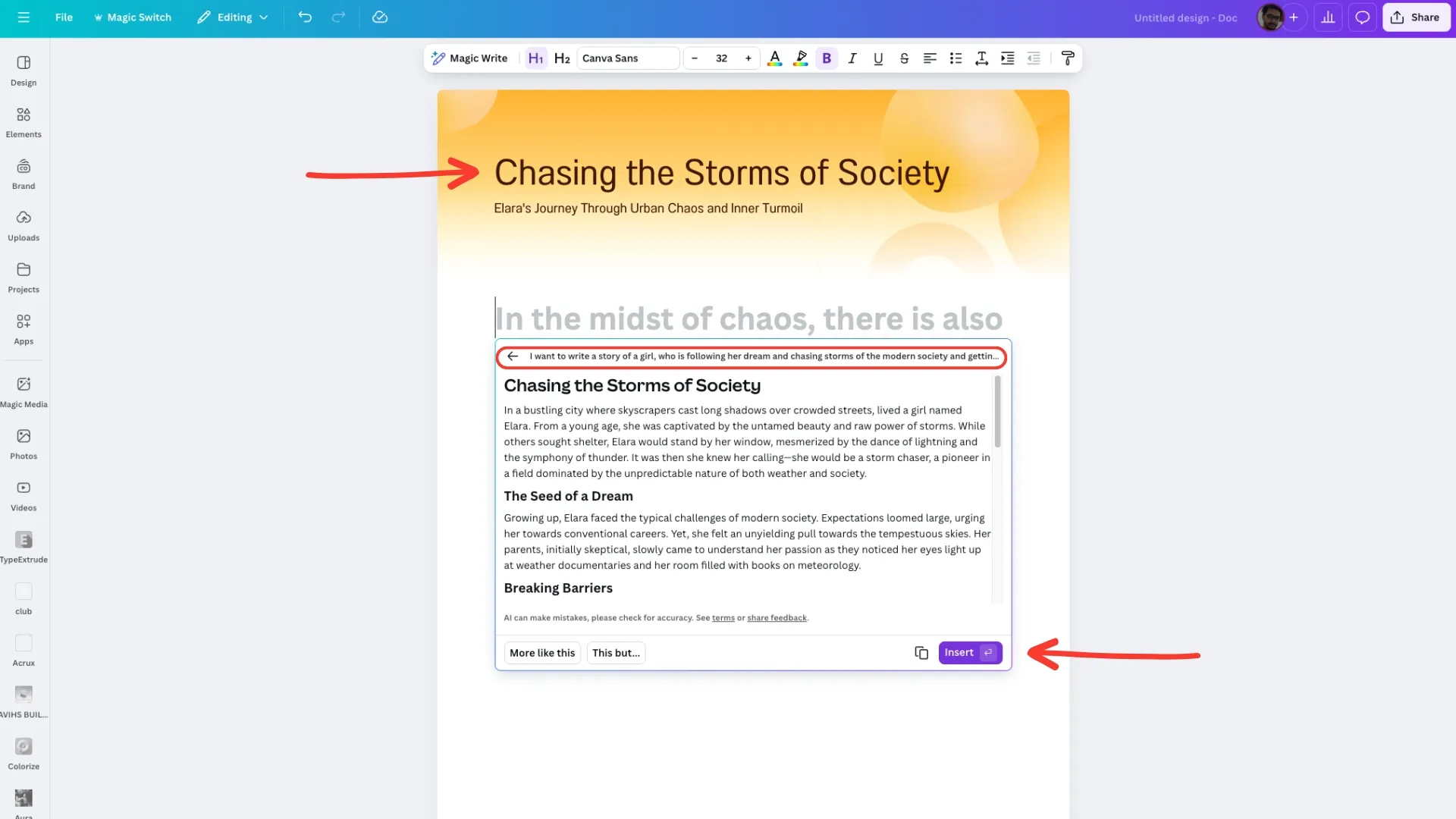This screenshot has height=819, width=1456.
Task: Open the Magic Media app
Action: [24, 391]
